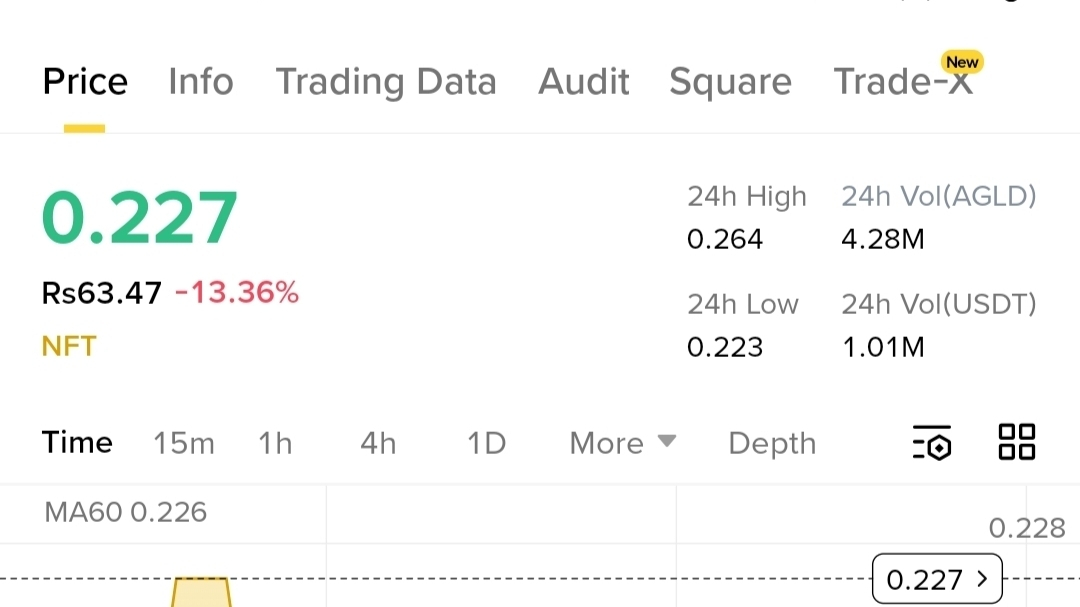Set chart interval to 4h
The width and height of the screenshot is (1080, 607).
[378, 443]
